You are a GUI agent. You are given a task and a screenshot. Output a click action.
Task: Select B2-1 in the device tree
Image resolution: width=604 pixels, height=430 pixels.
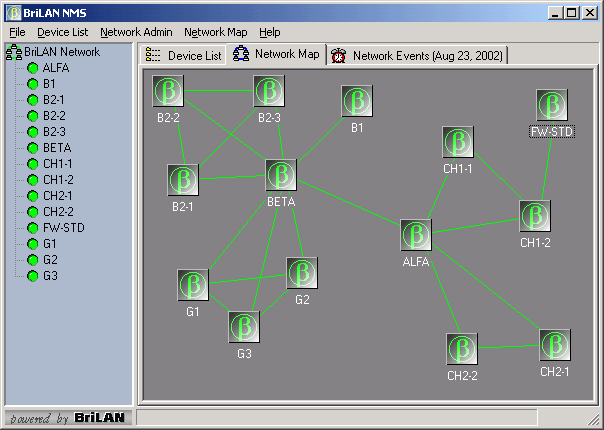click(54, 100)
